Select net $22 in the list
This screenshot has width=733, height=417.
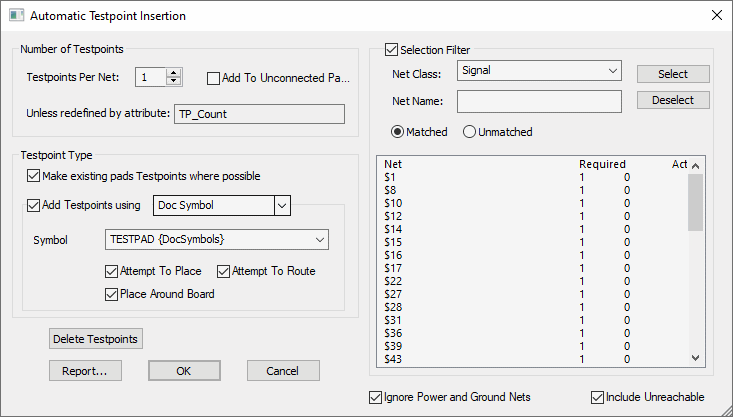[x=392, y=281]
